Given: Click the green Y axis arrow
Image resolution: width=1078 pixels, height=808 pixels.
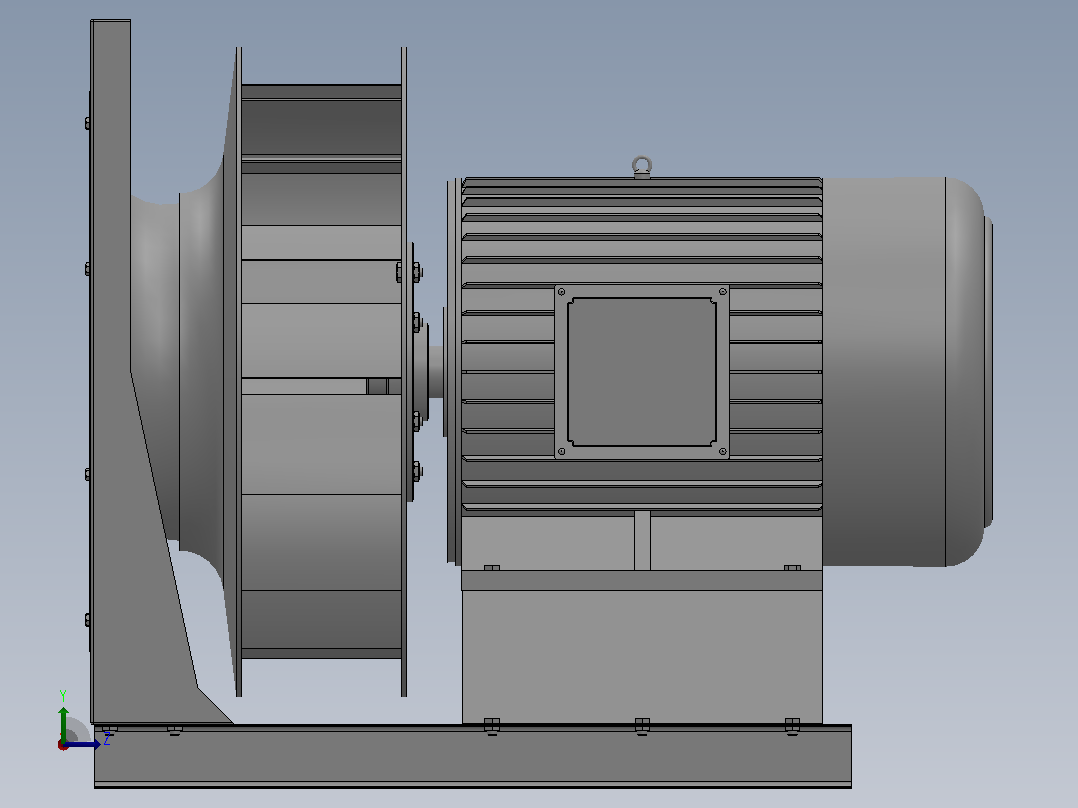Looking at the screenshot, I should click(63, 723).
